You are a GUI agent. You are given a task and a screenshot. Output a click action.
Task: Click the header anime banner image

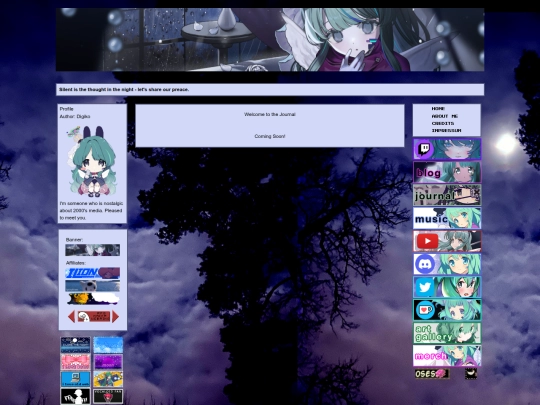click(270, 40)
